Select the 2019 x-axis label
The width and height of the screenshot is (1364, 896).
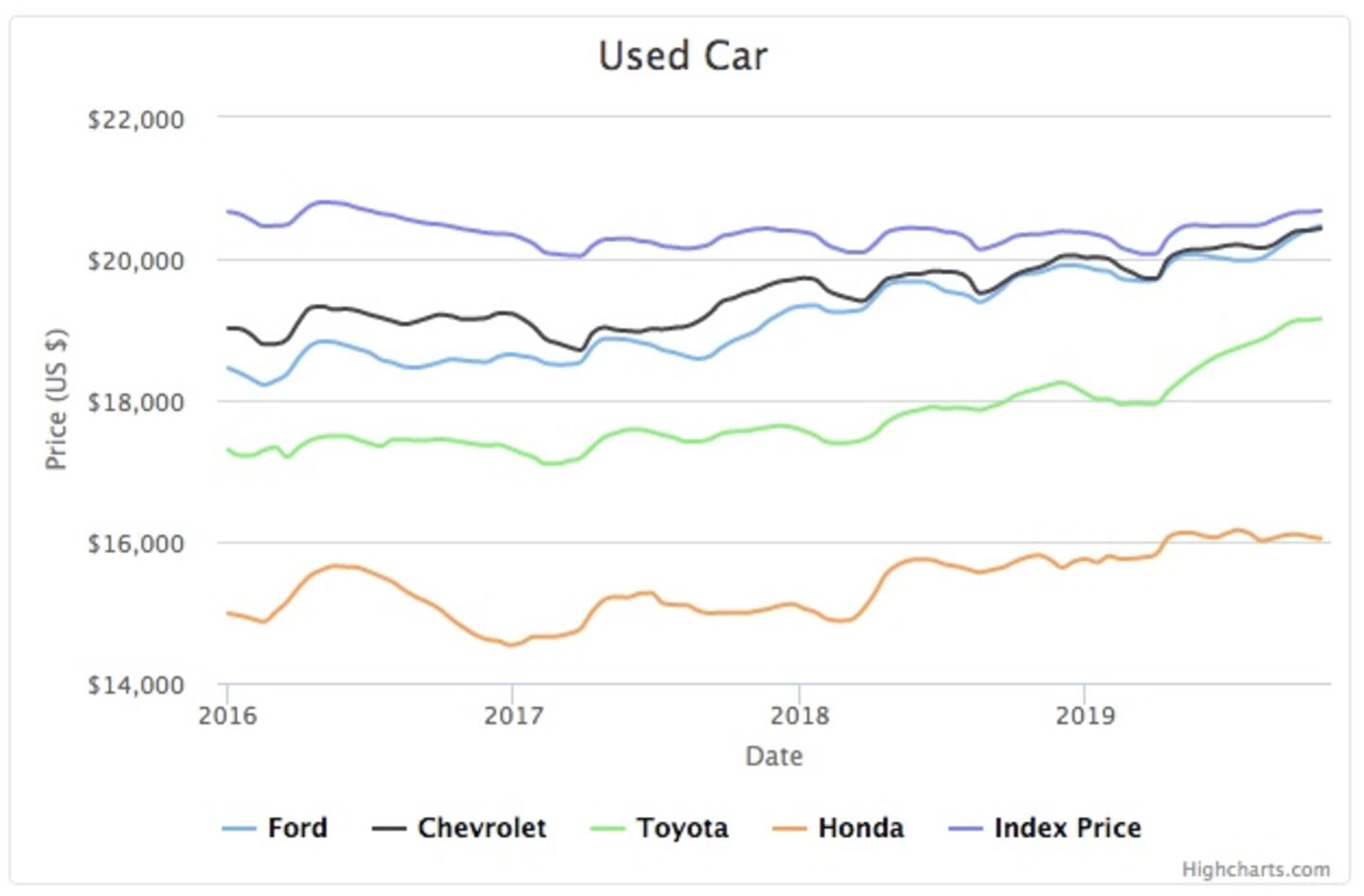coord(1086,715)
